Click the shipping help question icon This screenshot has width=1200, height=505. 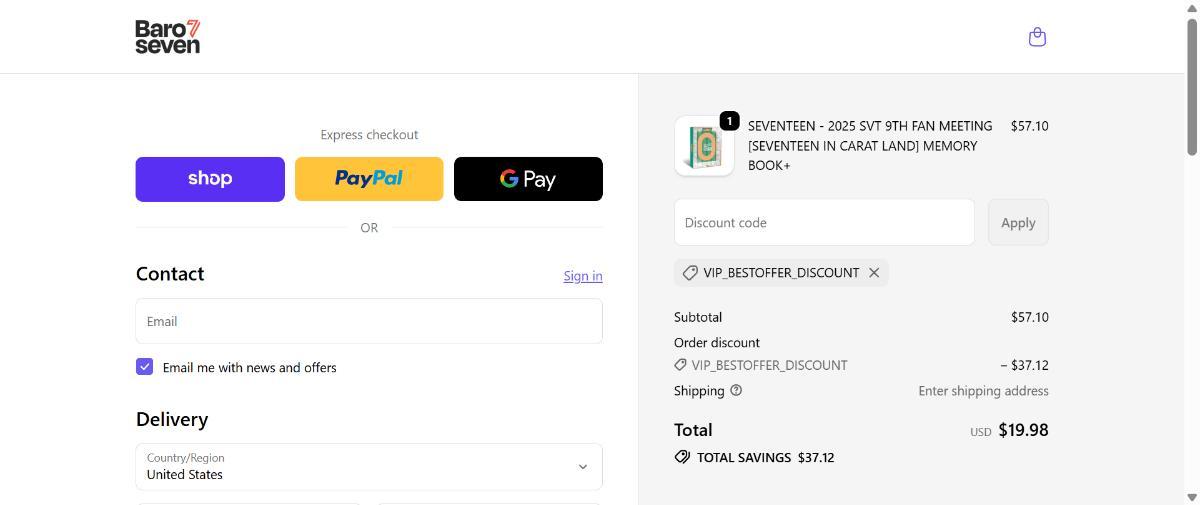pyautogui.click(x=736, y=391)
